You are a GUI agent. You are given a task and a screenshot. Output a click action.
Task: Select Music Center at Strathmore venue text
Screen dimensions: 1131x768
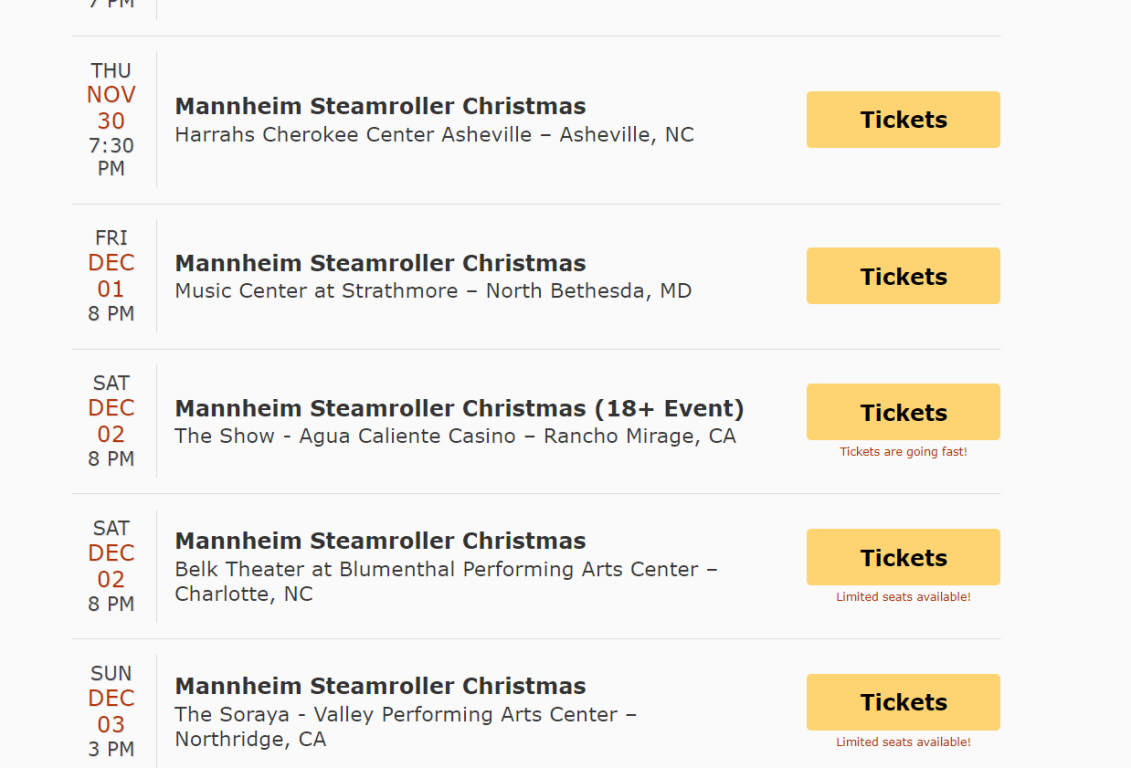pyautogui.click(x=433, y=291)
